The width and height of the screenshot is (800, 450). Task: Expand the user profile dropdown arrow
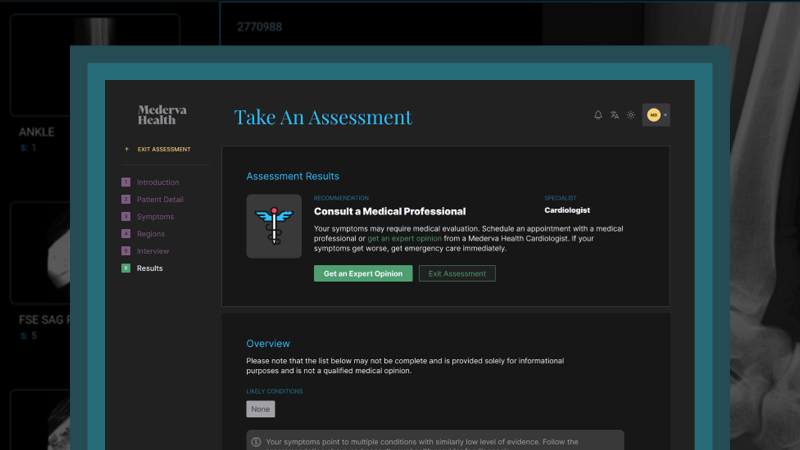point(666,115)
